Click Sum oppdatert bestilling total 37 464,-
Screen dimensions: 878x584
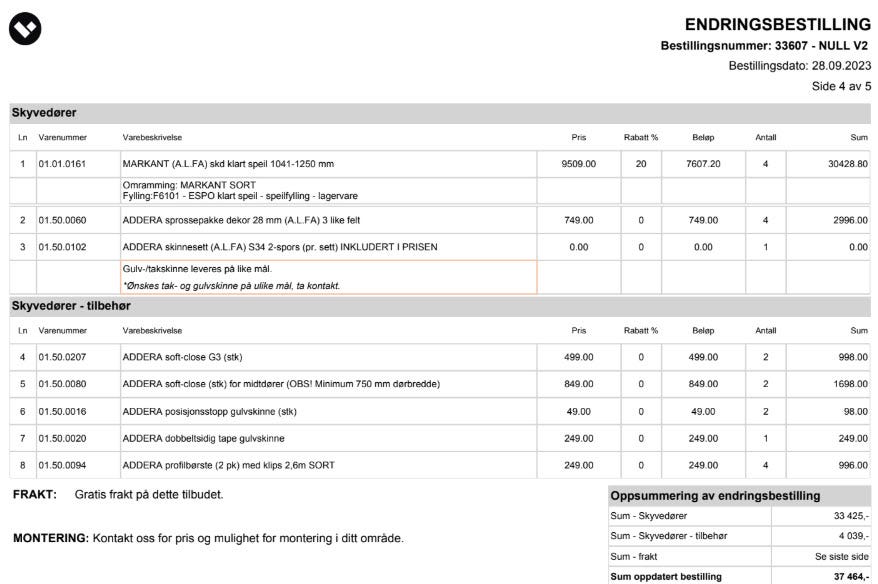[x=851, y=577]
